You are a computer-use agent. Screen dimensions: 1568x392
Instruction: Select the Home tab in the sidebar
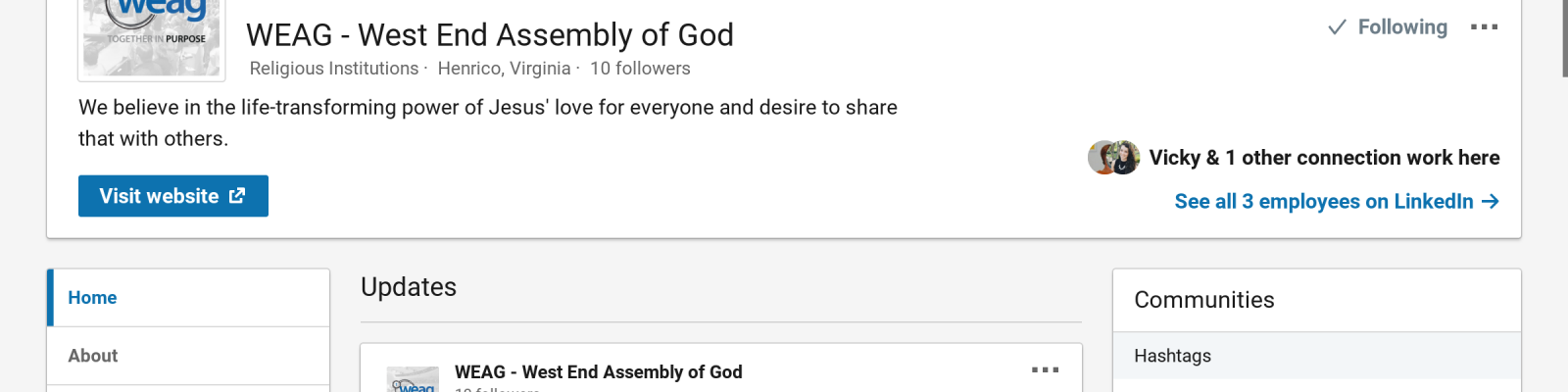tap(92, 298)
